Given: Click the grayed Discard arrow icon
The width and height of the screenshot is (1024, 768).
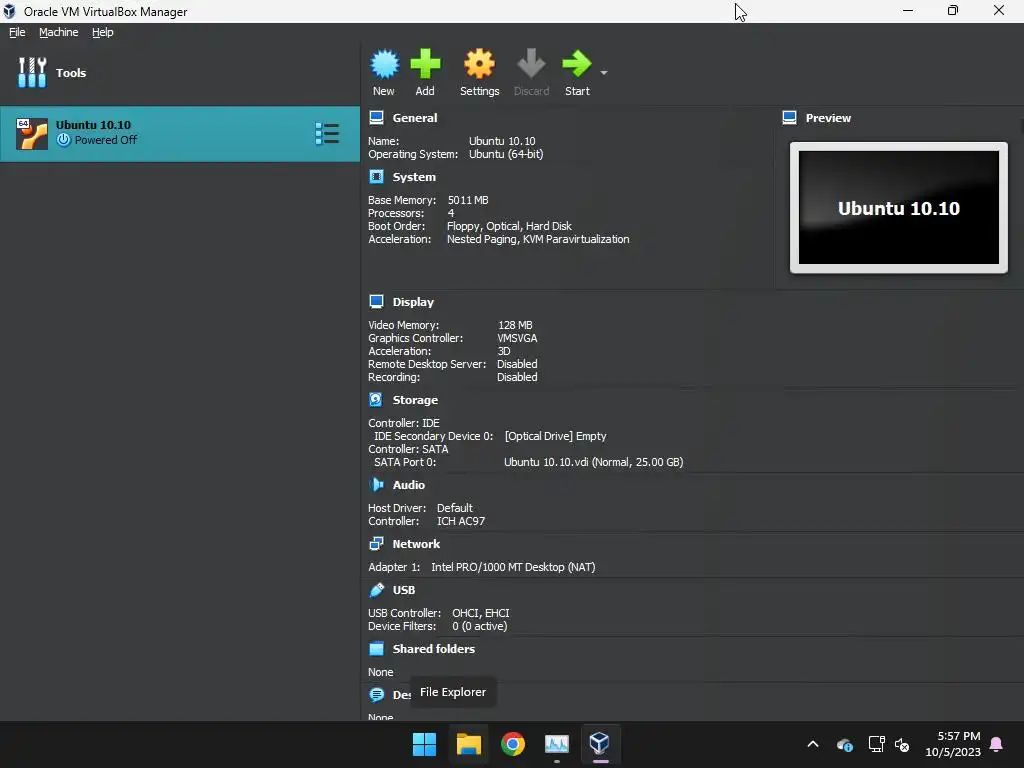Looking at the screenshot, I should (531, 64).
